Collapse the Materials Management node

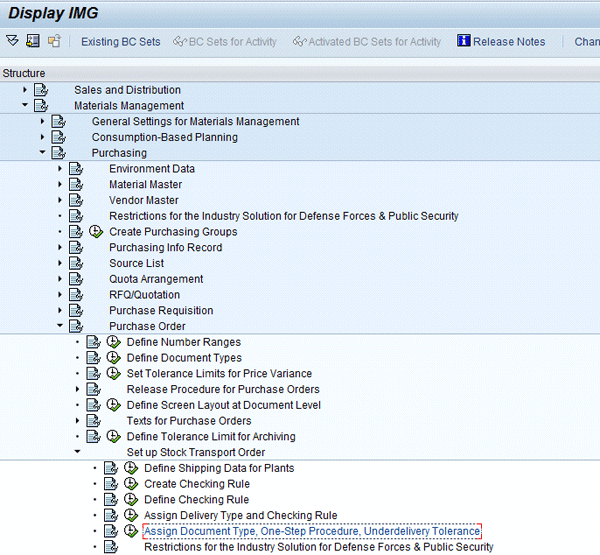(24, 106)
